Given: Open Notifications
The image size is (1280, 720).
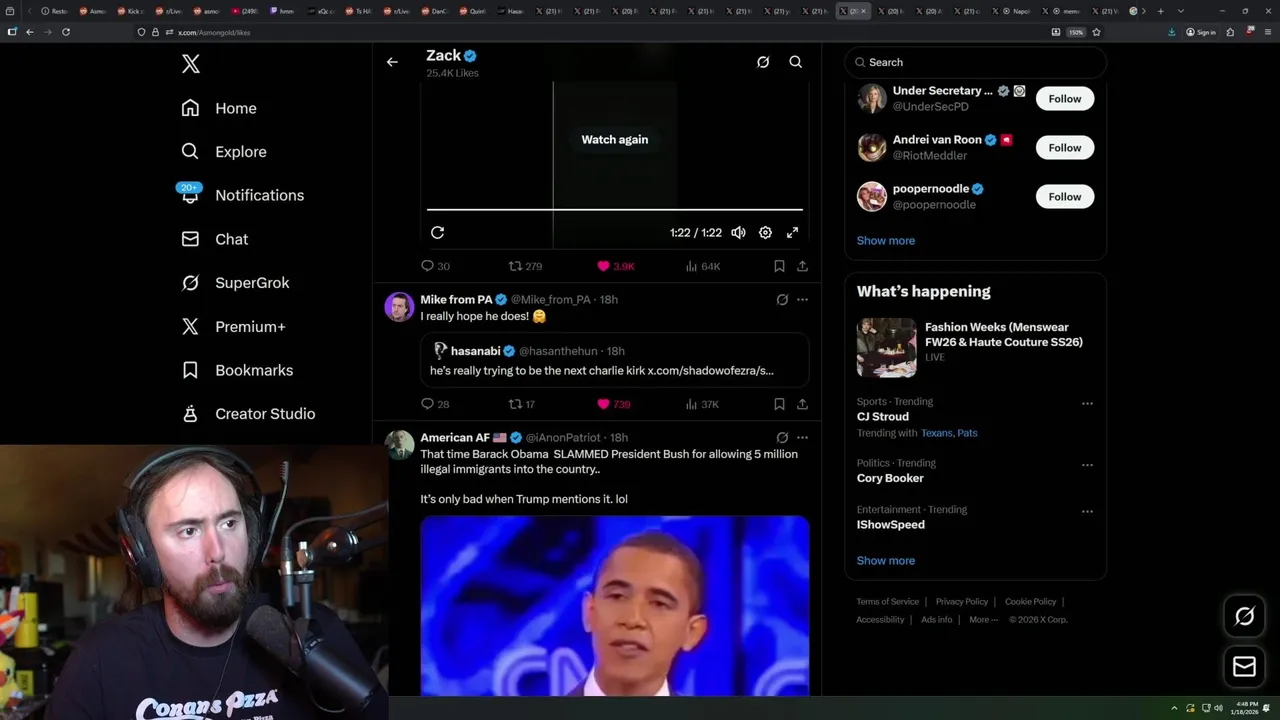Looking at the screenshot, I should pyautogui.click(x=242, y=195).
